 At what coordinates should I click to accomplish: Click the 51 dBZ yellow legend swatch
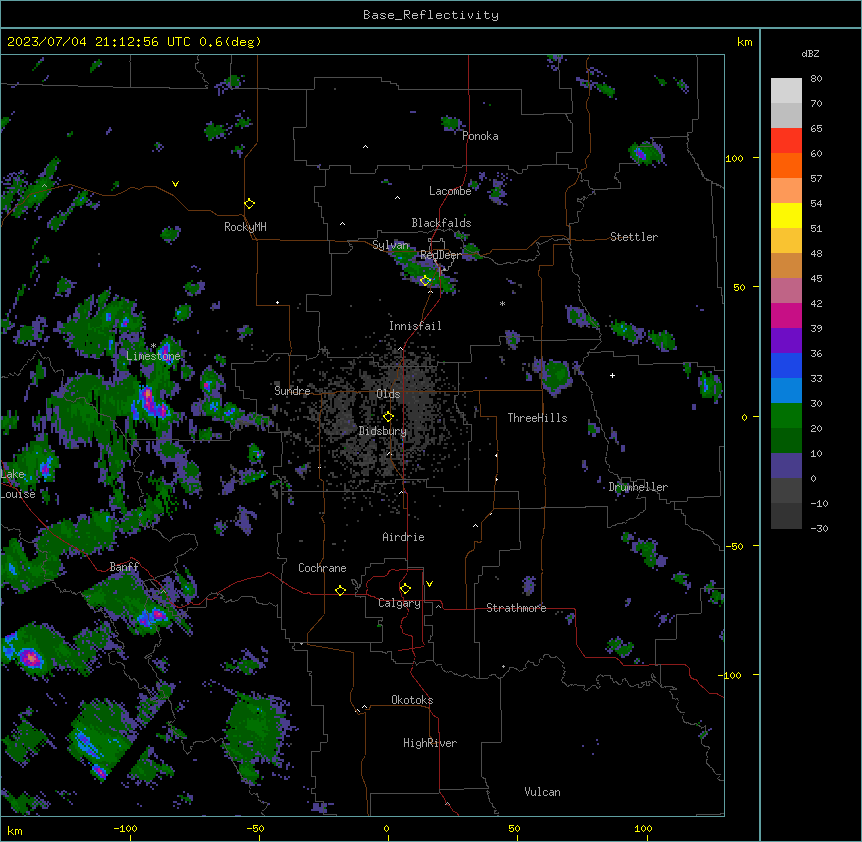(x=786, y=215)
